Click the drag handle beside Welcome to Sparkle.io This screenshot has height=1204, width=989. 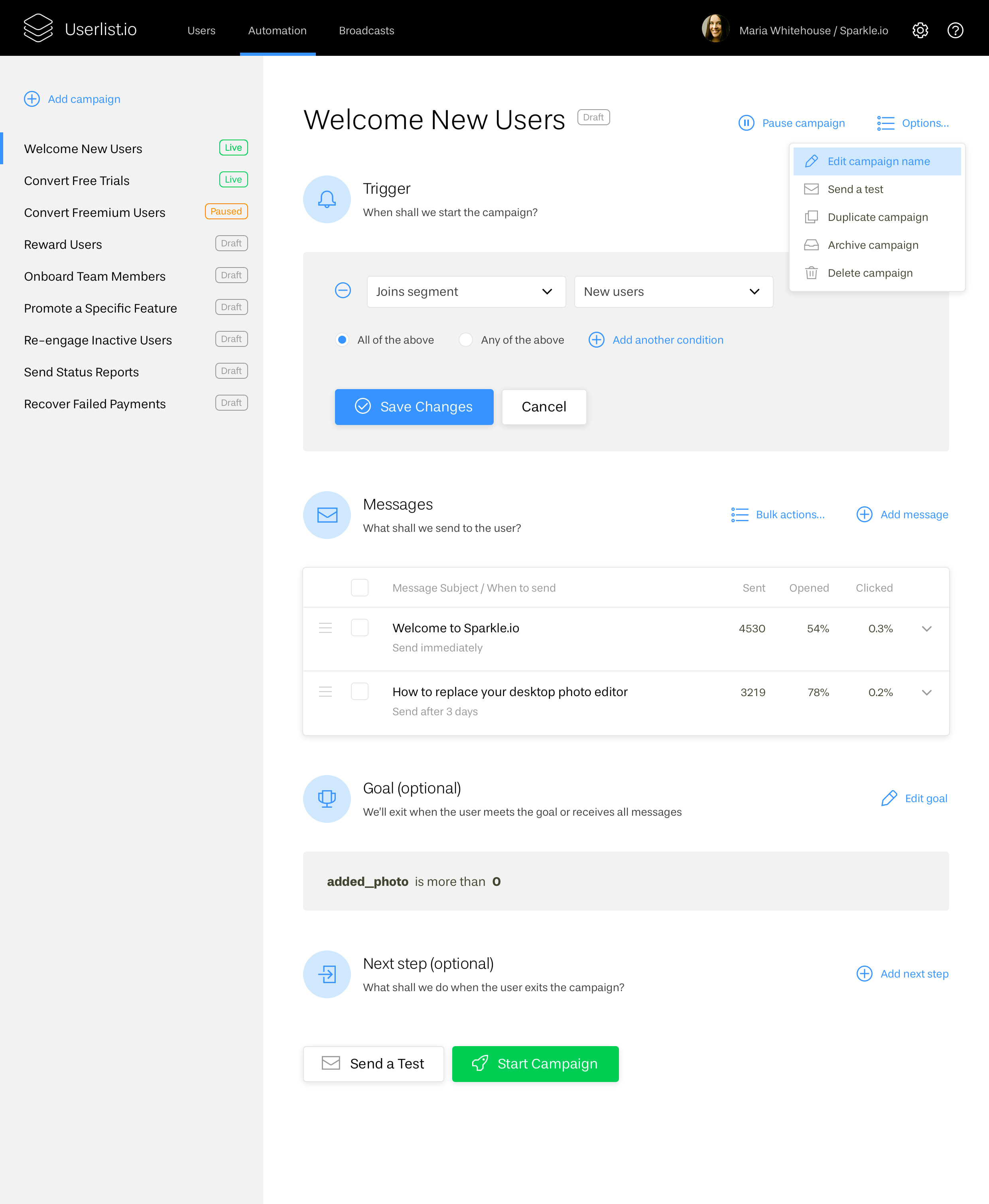pos(325,628)
